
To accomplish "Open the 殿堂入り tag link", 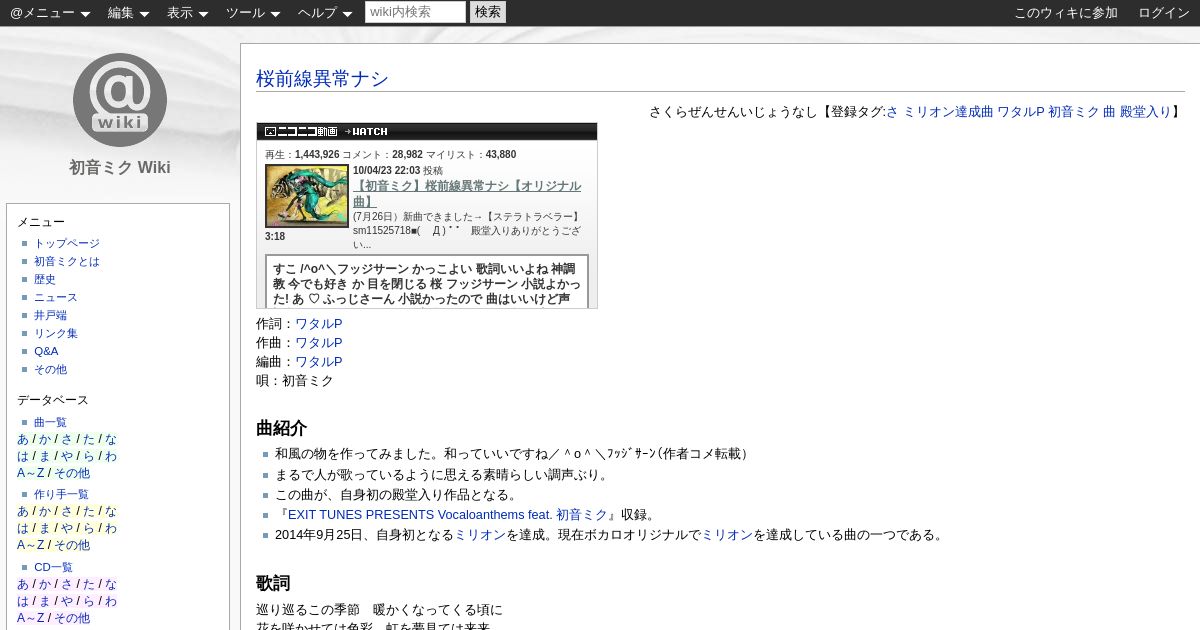I will coord(1145,112).
